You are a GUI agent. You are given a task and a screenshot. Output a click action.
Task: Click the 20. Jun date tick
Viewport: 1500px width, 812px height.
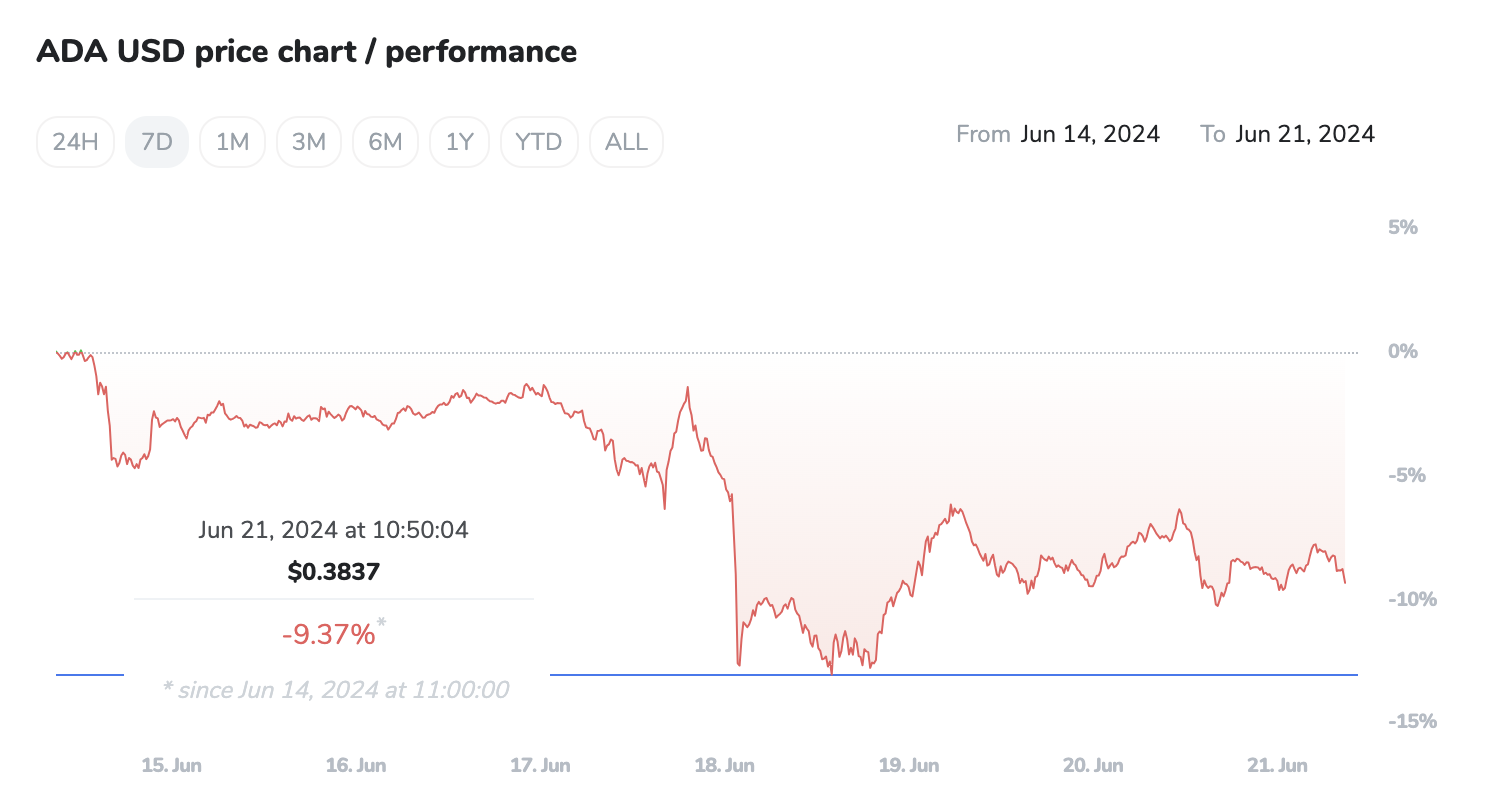[x=1093, y=766]
